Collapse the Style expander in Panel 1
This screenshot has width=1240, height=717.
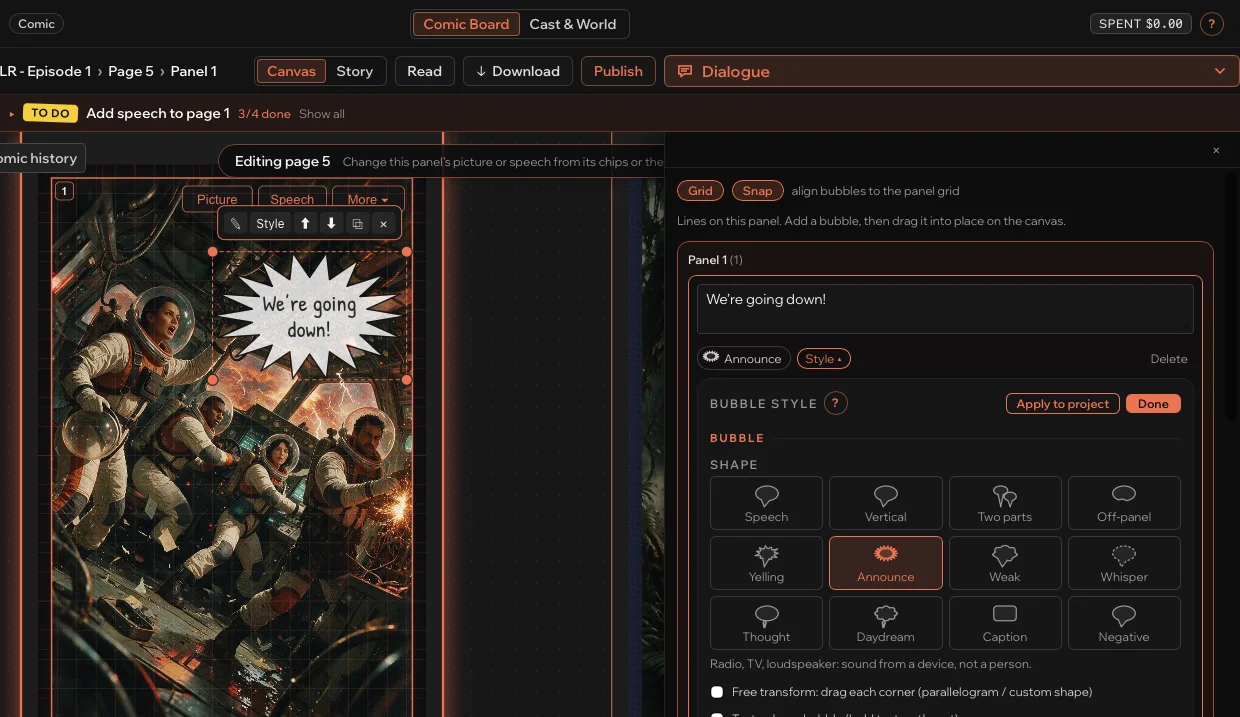coord(824,359)
